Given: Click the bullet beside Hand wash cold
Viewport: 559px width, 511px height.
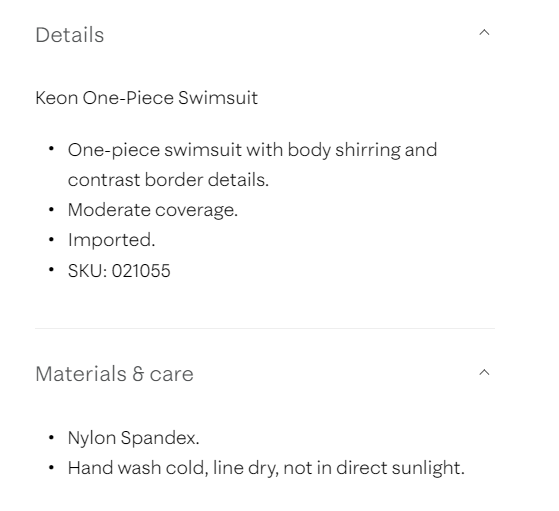Looking at the screenshot, I should 51,467.
